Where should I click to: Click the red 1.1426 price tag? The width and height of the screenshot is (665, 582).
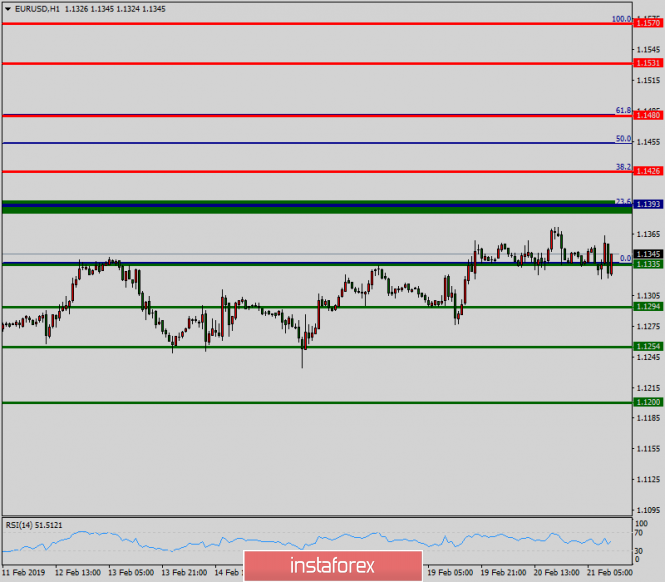(648, 172)
